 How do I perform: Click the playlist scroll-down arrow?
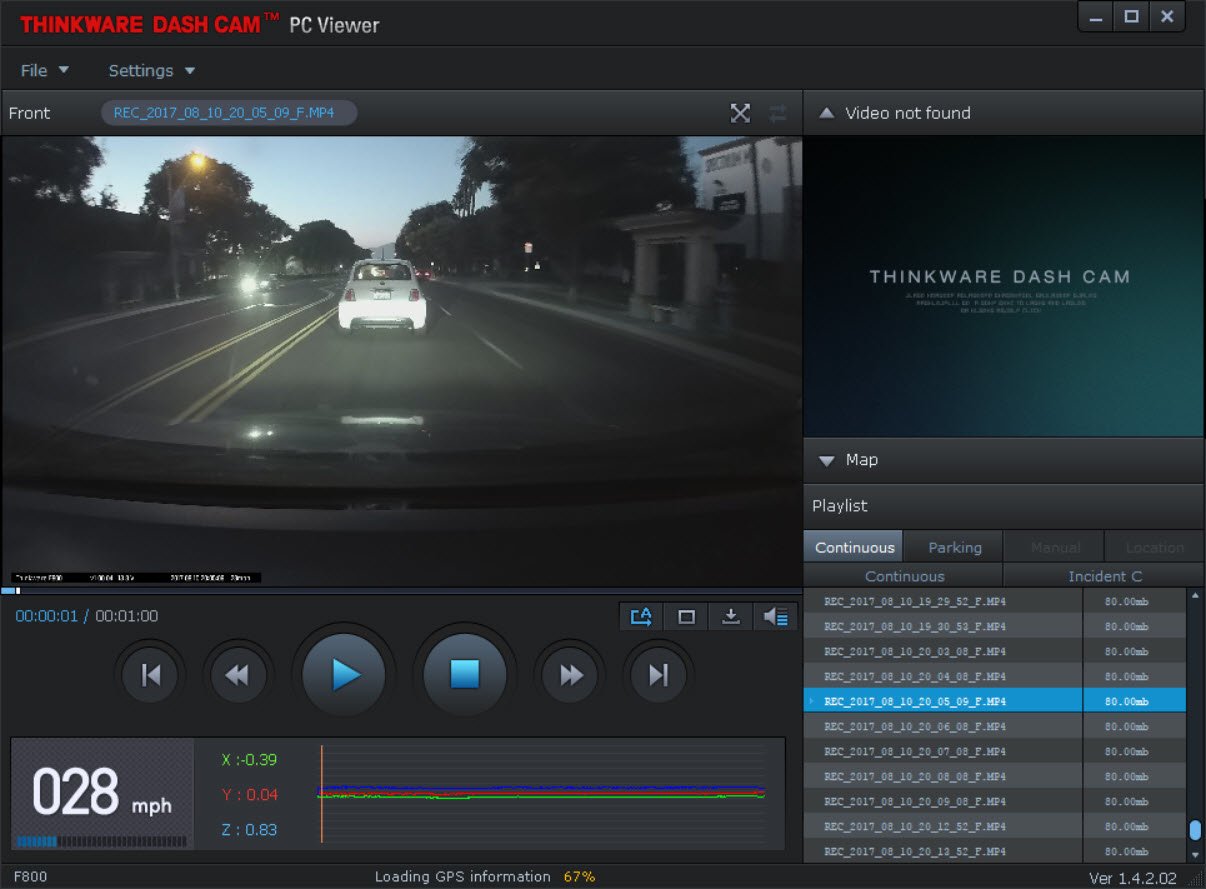pos(1195,854)
